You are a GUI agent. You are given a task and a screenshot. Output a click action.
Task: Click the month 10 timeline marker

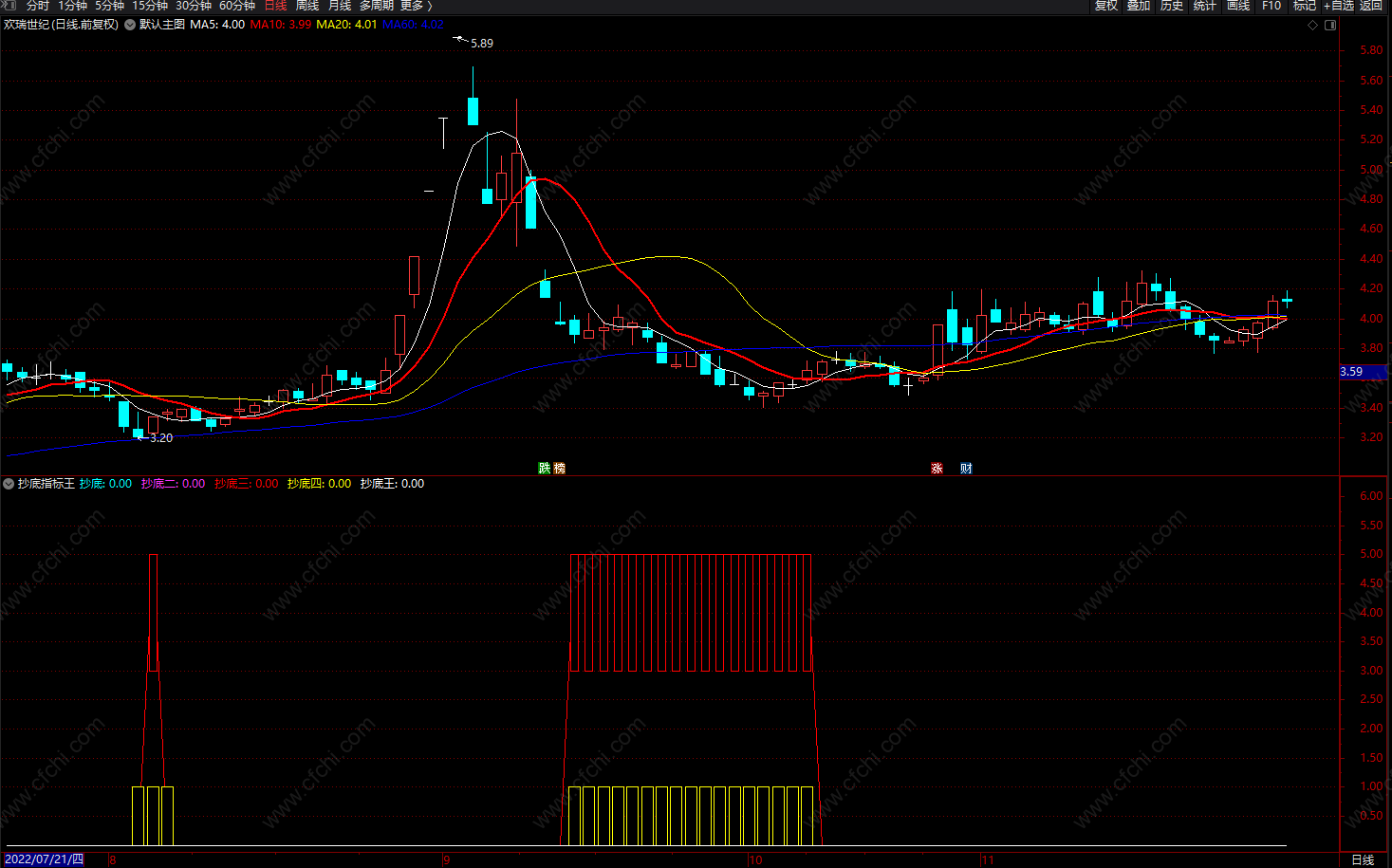(755, 860)
